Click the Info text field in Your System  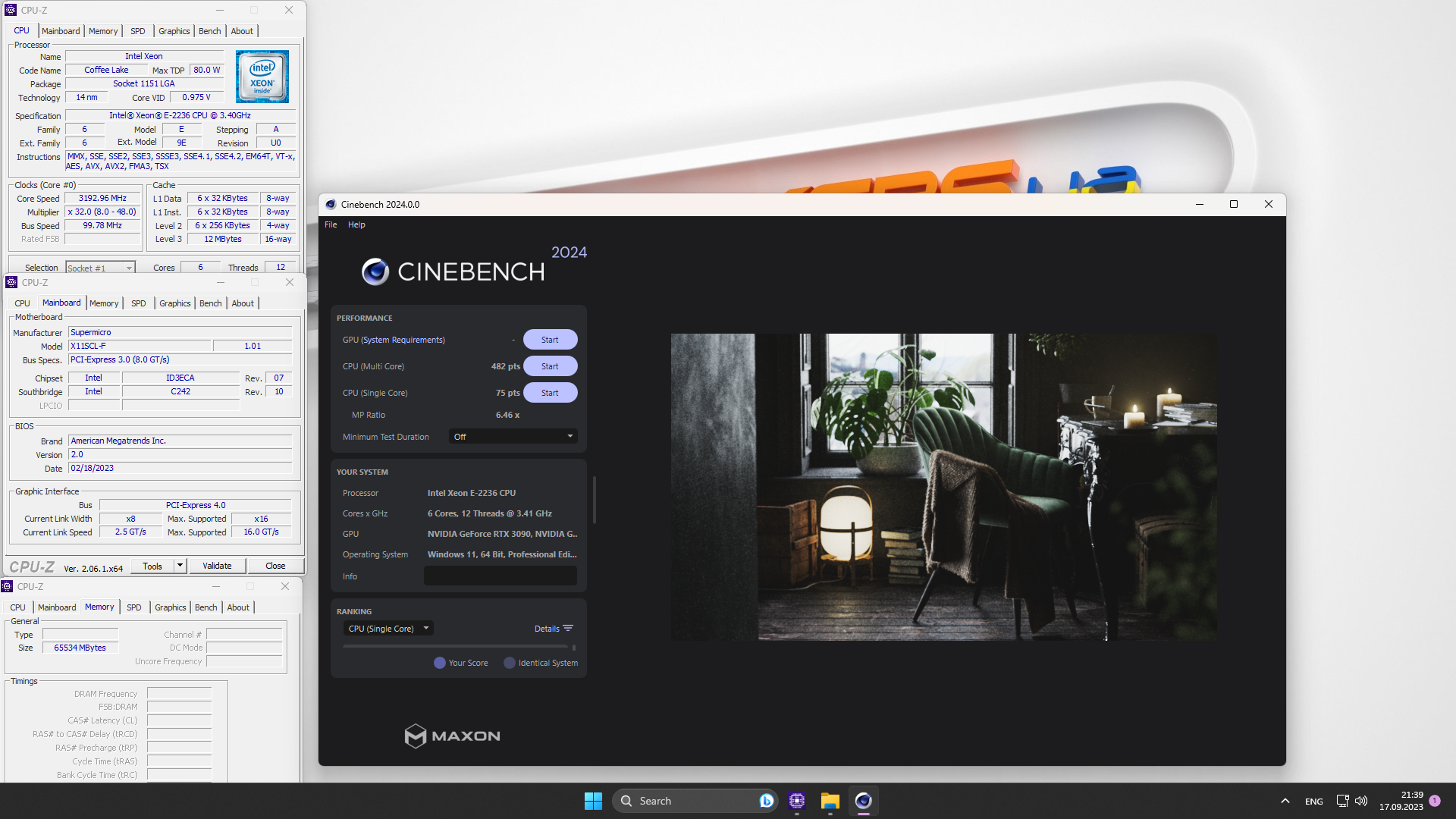[500, 576]
